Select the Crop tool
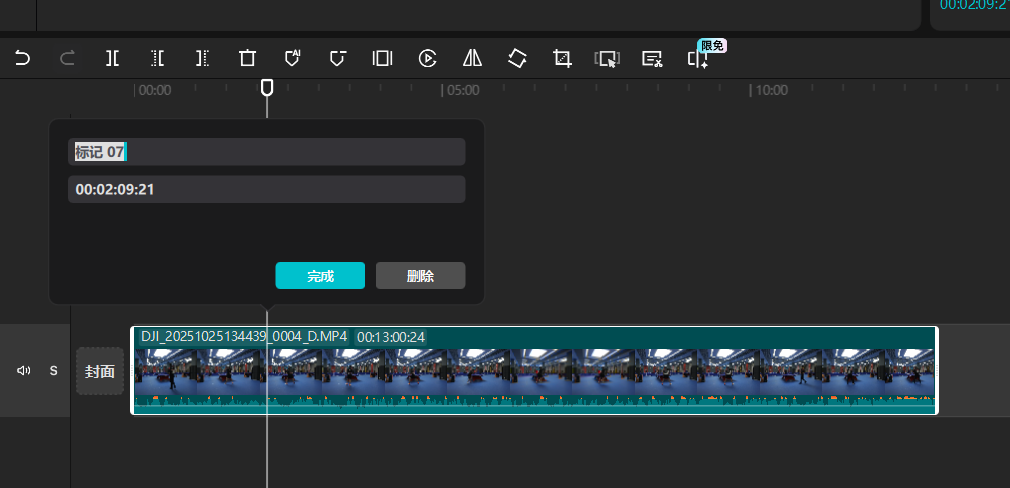Viewport: 1010px width, 488px height. pos(562,58)
